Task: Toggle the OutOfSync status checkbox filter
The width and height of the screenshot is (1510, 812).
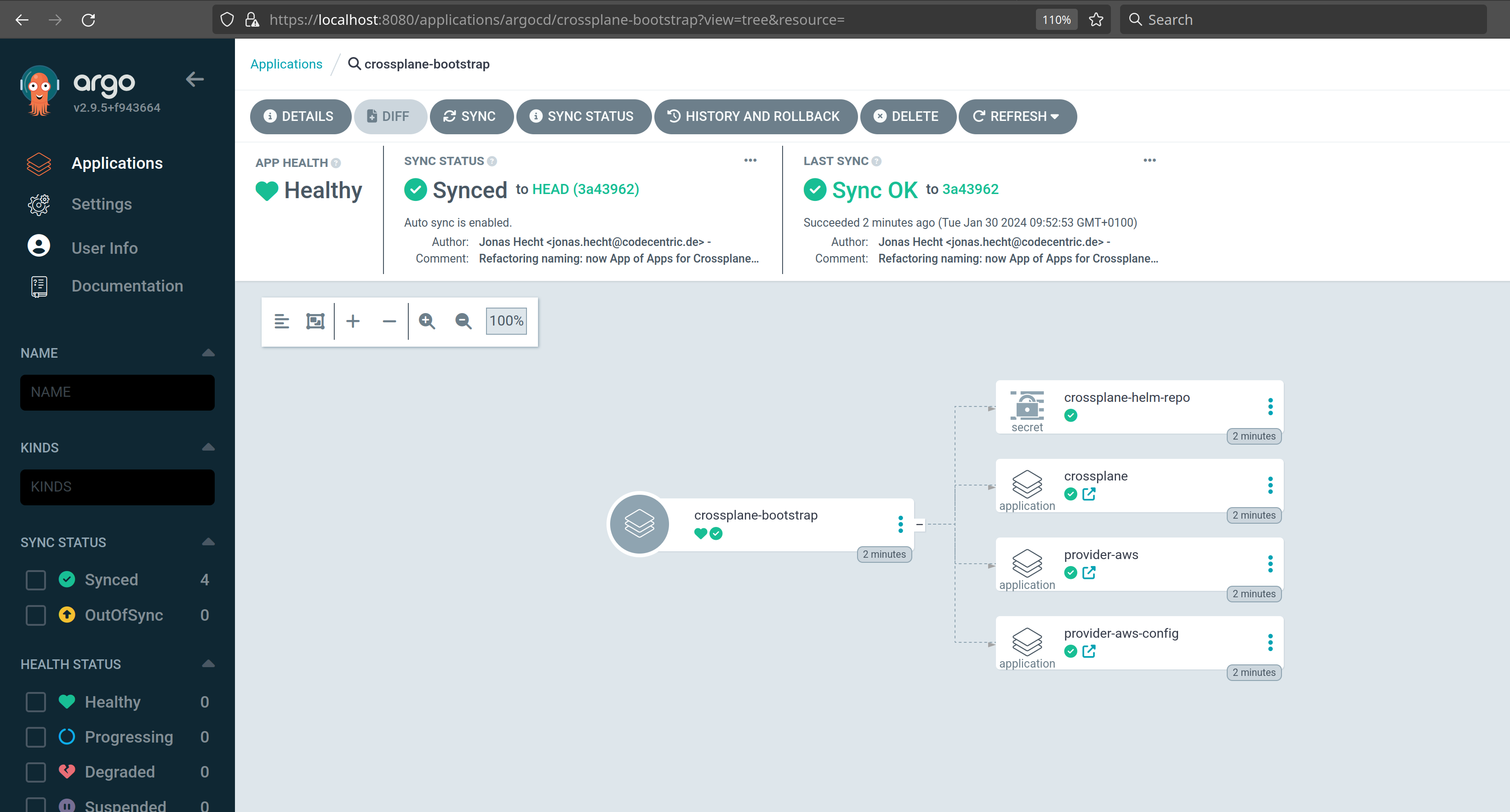Action: click(x=36, y=614)
